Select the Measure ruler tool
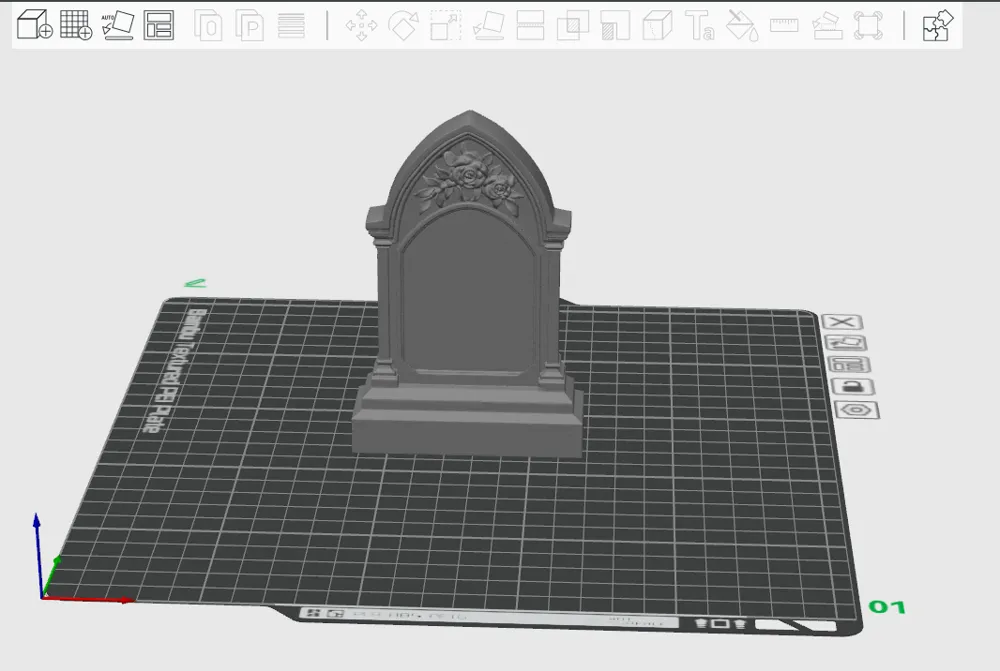This screenshot has width=1000, height=671. [x=784, y=26]
